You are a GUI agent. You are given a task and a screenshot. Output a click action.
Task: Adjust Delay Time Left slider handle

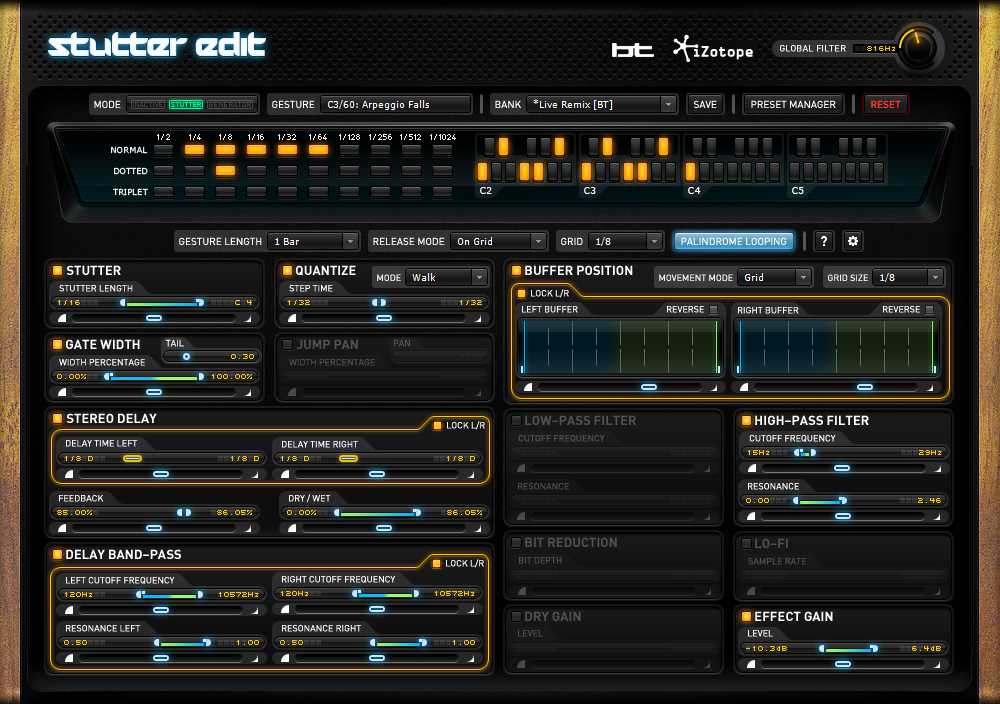133,458
